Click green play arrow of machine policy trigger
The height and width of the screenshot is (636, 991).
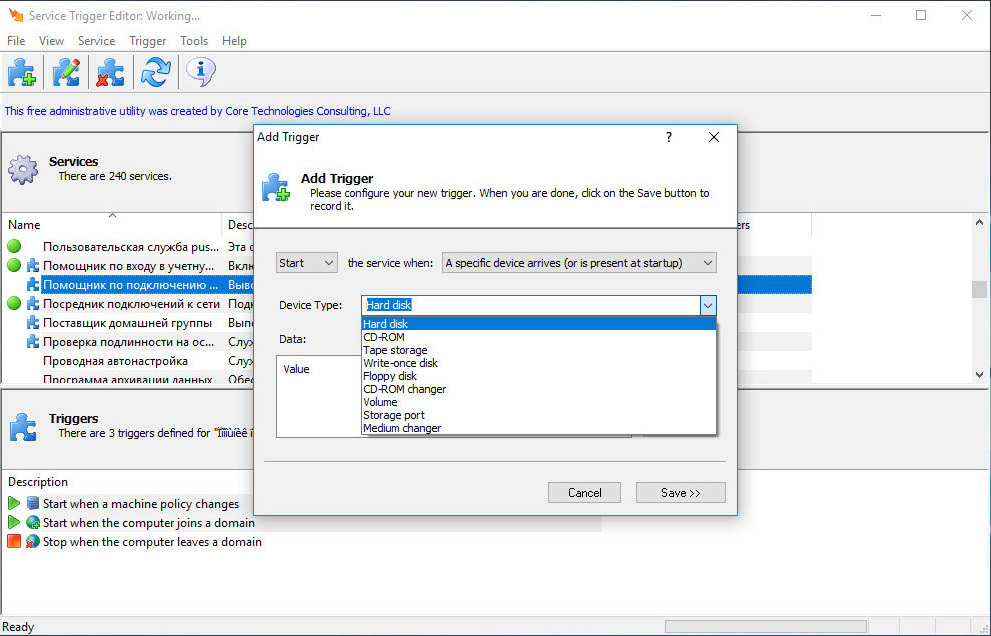(x=14, y=503)
